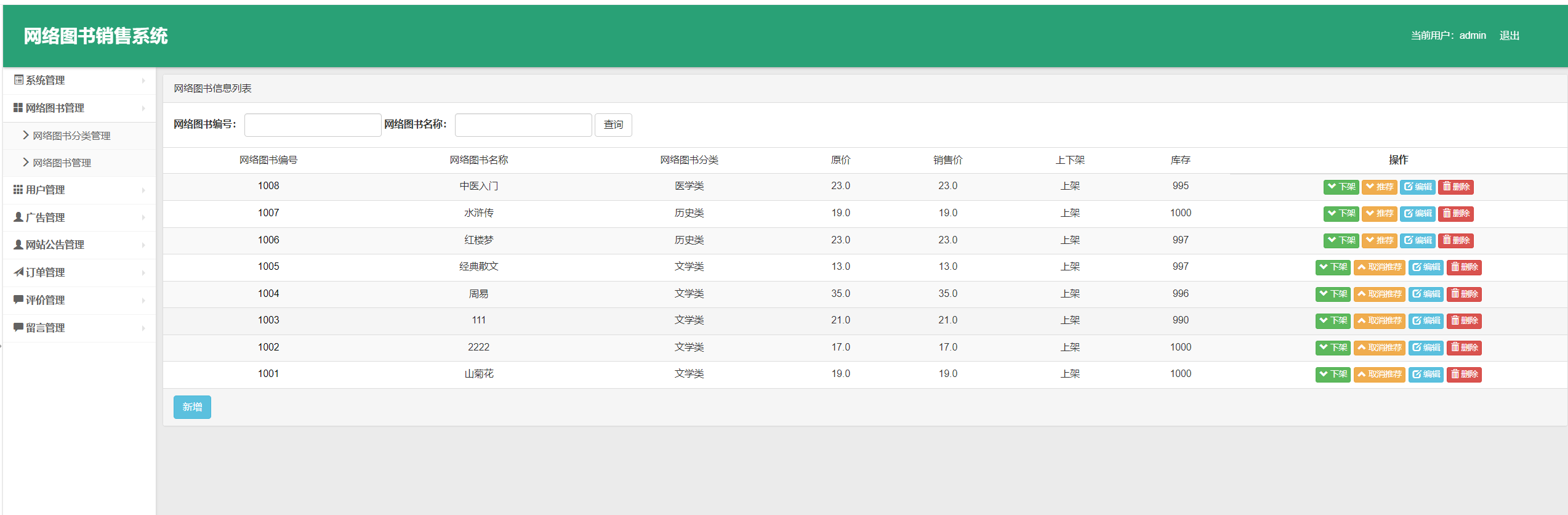Expand 评价管理 with its right arrow
1568x515 pixels.
click(143, 301)
